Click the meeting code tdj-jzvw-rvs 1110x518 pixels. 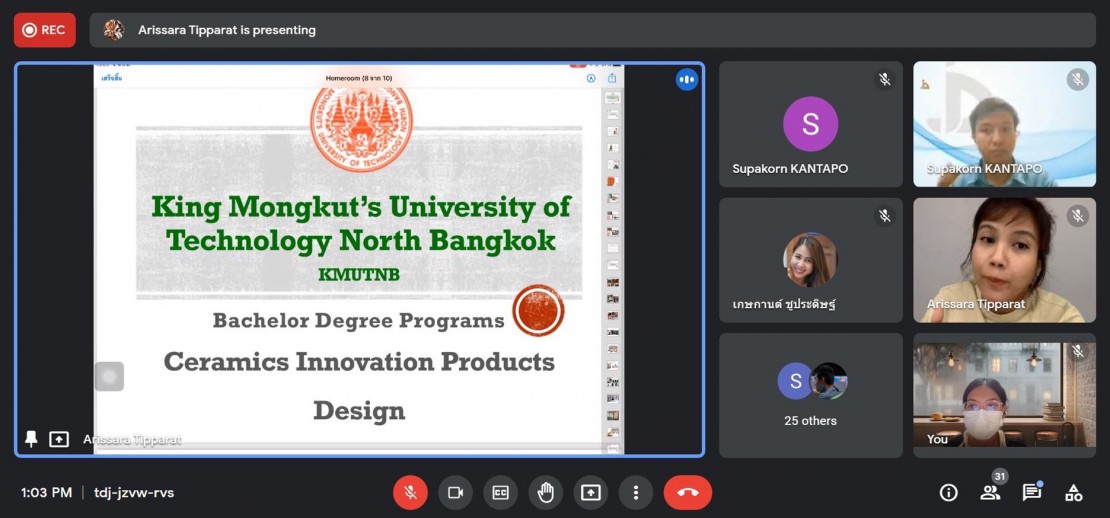pos(134,493)
